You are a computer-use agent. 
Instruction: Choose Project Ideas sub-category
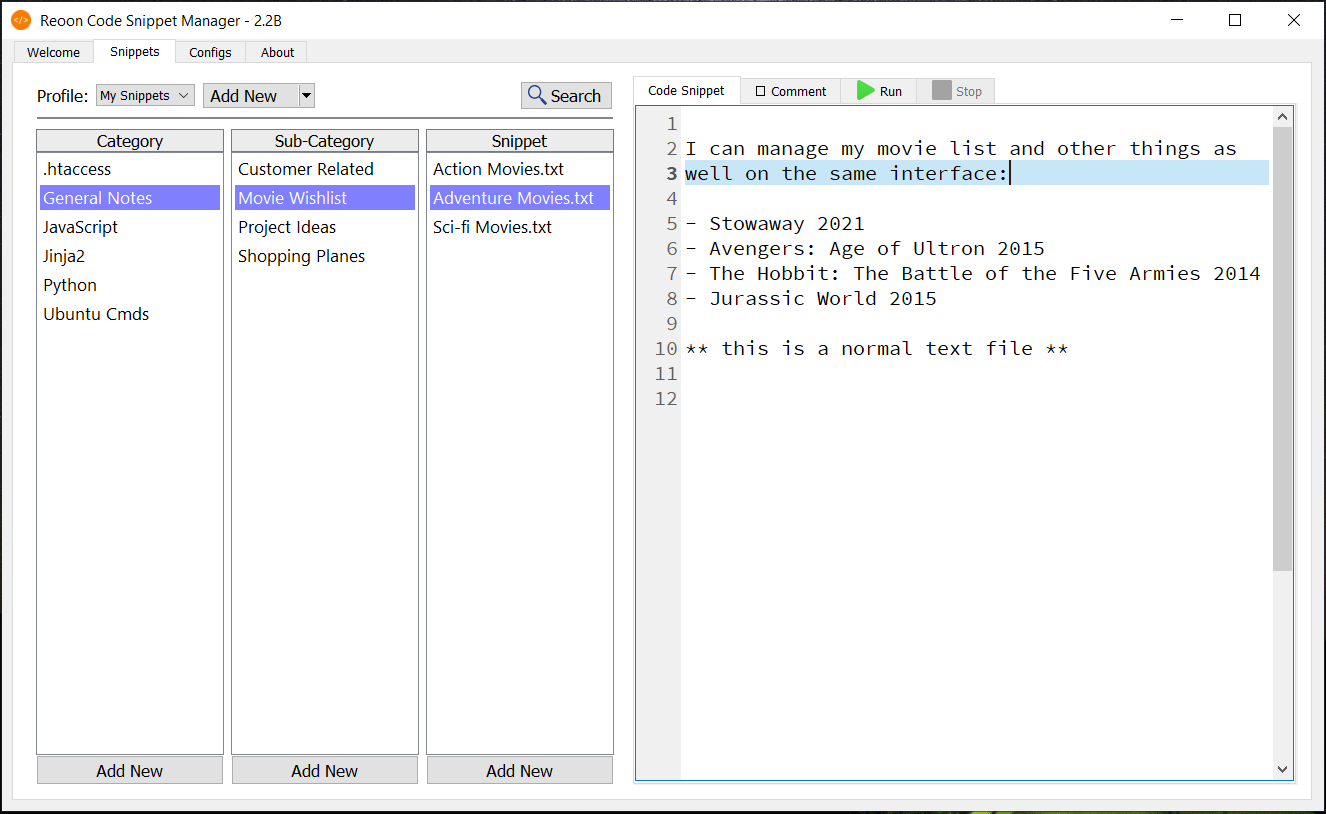tap(287, 227)
